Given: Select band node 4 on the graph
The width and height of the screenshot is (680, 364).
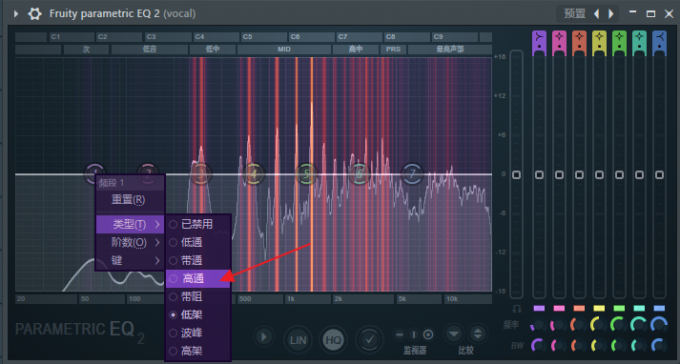Looking at the screenshot, I should (254, 174).
